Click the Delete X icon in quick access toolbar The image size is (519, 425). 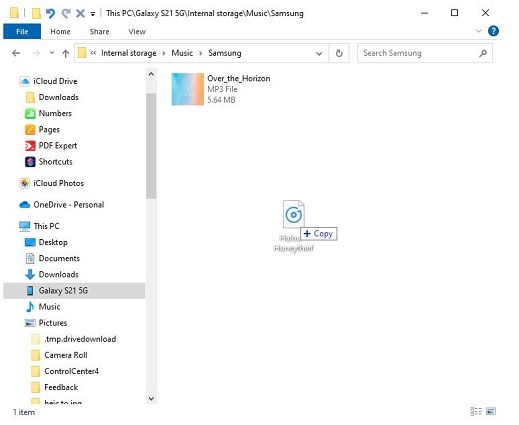[80, 13]
